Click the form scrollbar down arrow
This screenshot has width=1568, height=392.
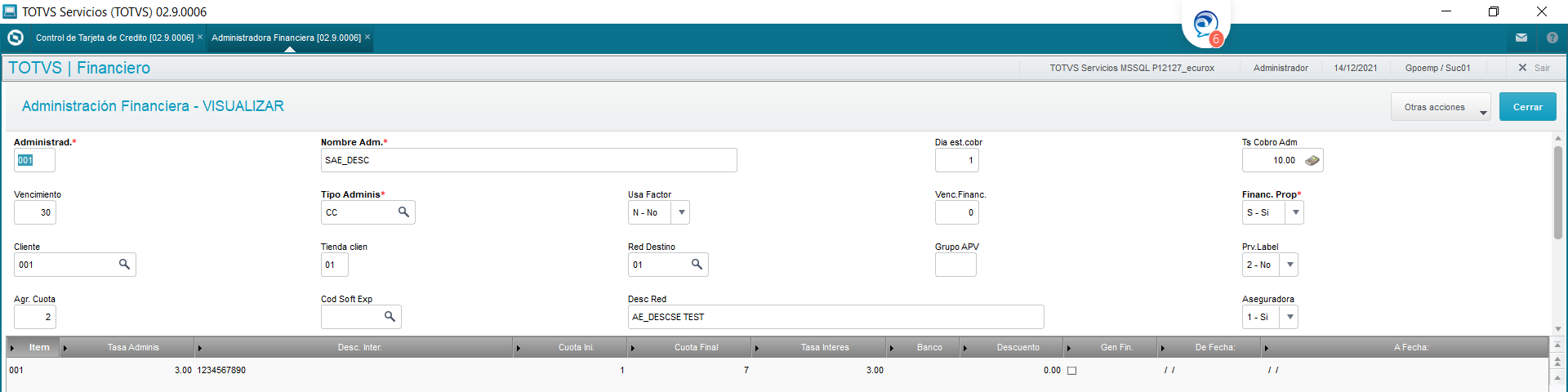tap(1557, 328)
